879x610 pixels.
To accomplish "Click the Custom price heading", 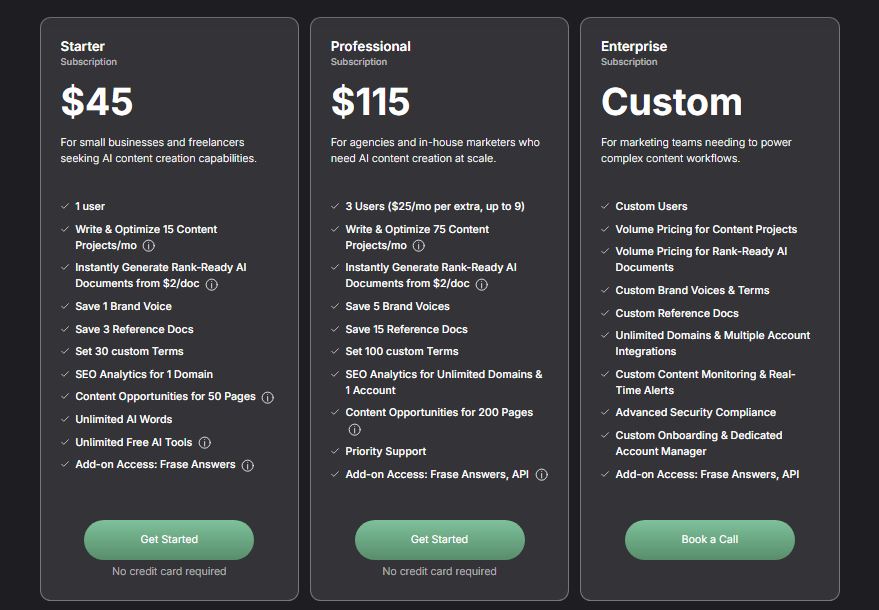I will 672,102.
